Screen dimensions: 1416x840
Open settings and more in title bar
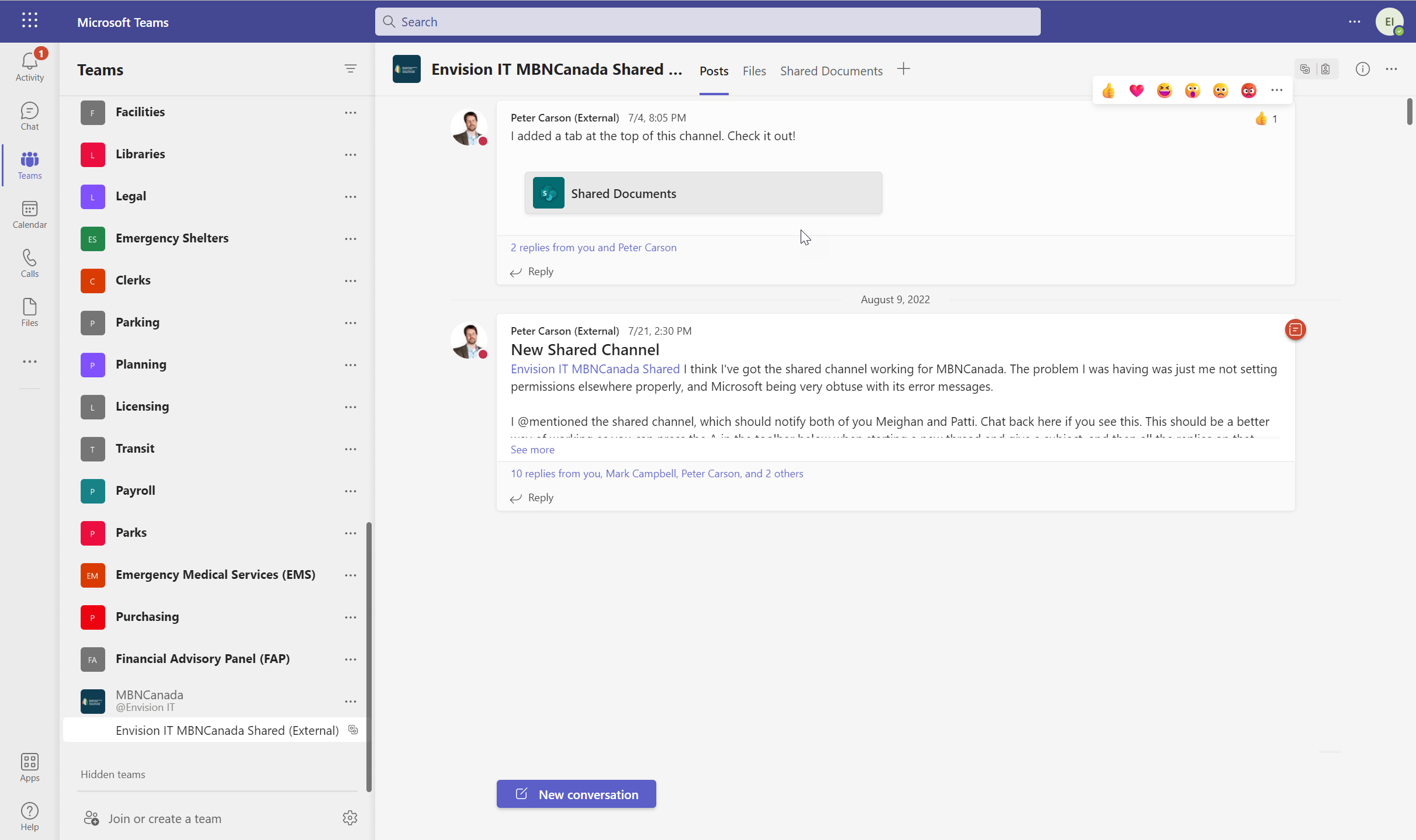(x=1354, y=22)
